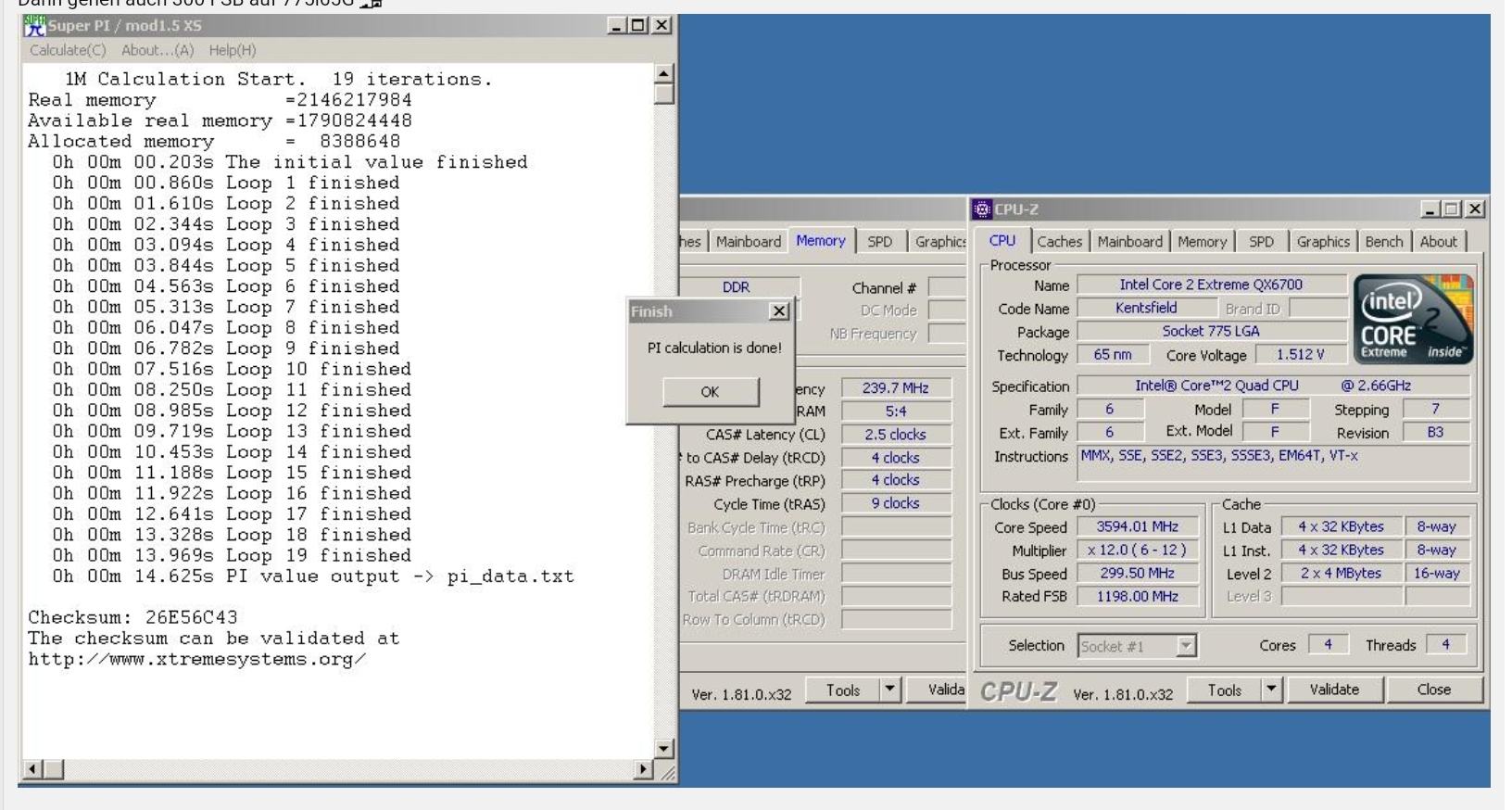Click the Cores value 4
The width and height of the screenshot is (1512, 810).
click(x=1327, y=645)
